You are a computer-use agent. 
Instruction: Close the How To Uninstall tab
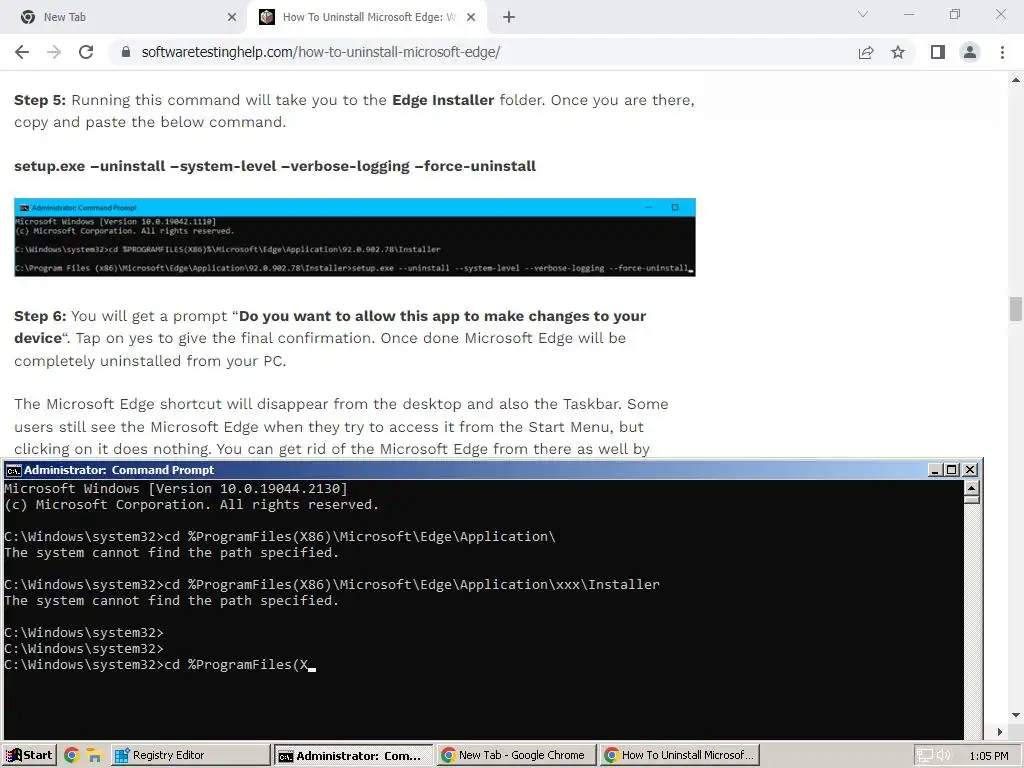coord(471,17)
